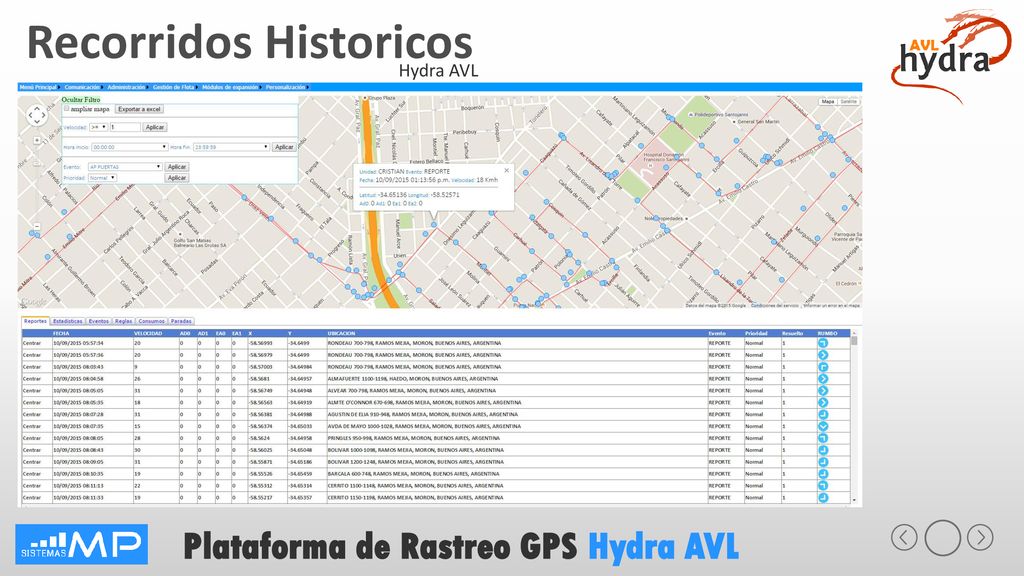The width and height of the screenshot is (1024, 576).
Task: Click the center circle slide button
Action: tap(942, 537)
